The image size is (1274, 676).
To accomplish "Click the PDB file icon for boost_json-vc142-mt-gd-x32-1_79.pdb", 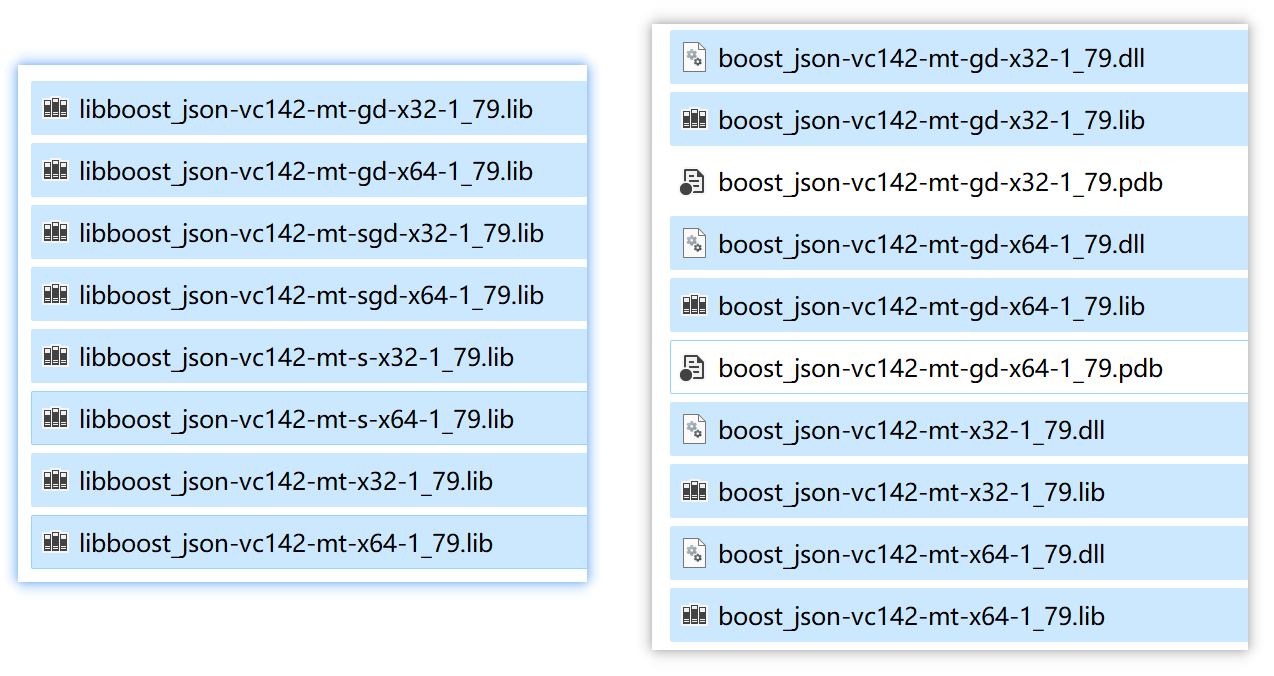I will tap(693, 183).
